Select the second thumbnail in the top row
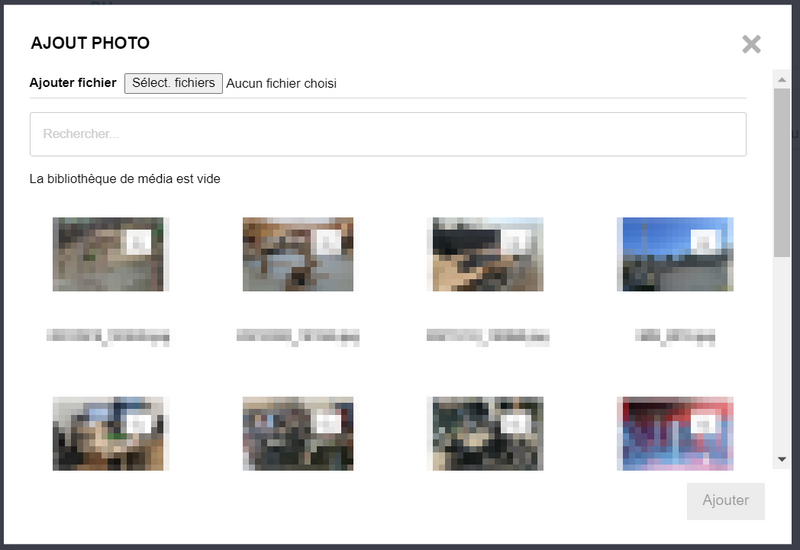Viewport: 800px width, 550px height. pyautogui.click(x=298, y=254)
